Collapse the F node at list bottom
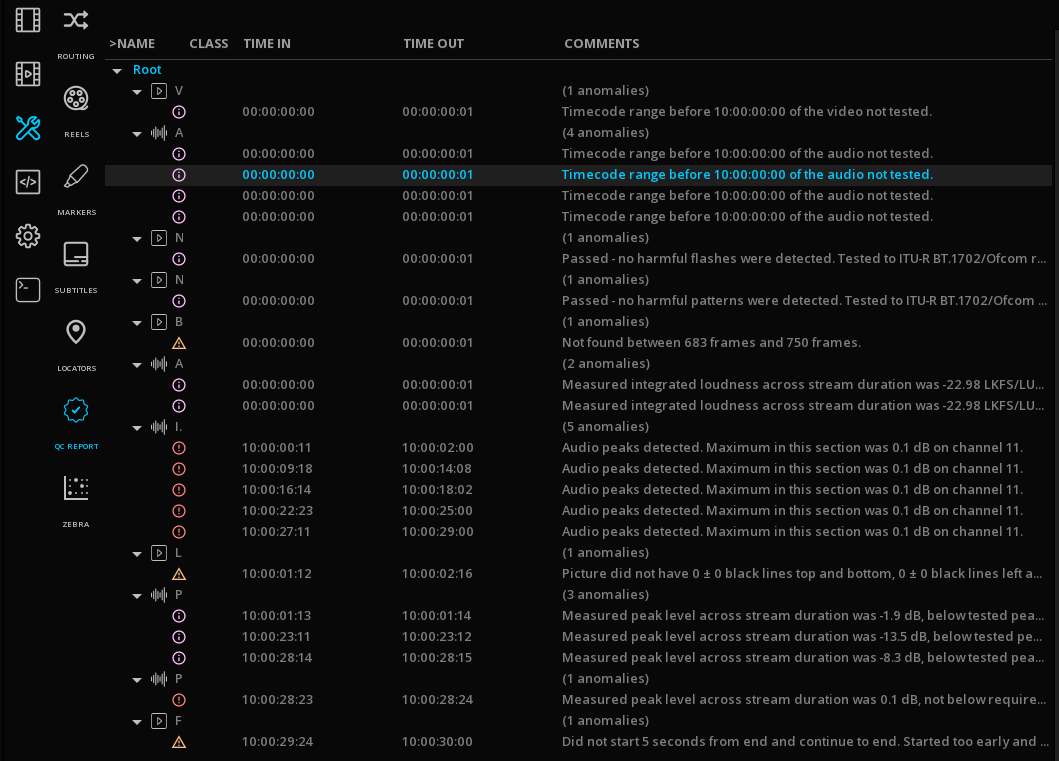 [x=138, y=722]
